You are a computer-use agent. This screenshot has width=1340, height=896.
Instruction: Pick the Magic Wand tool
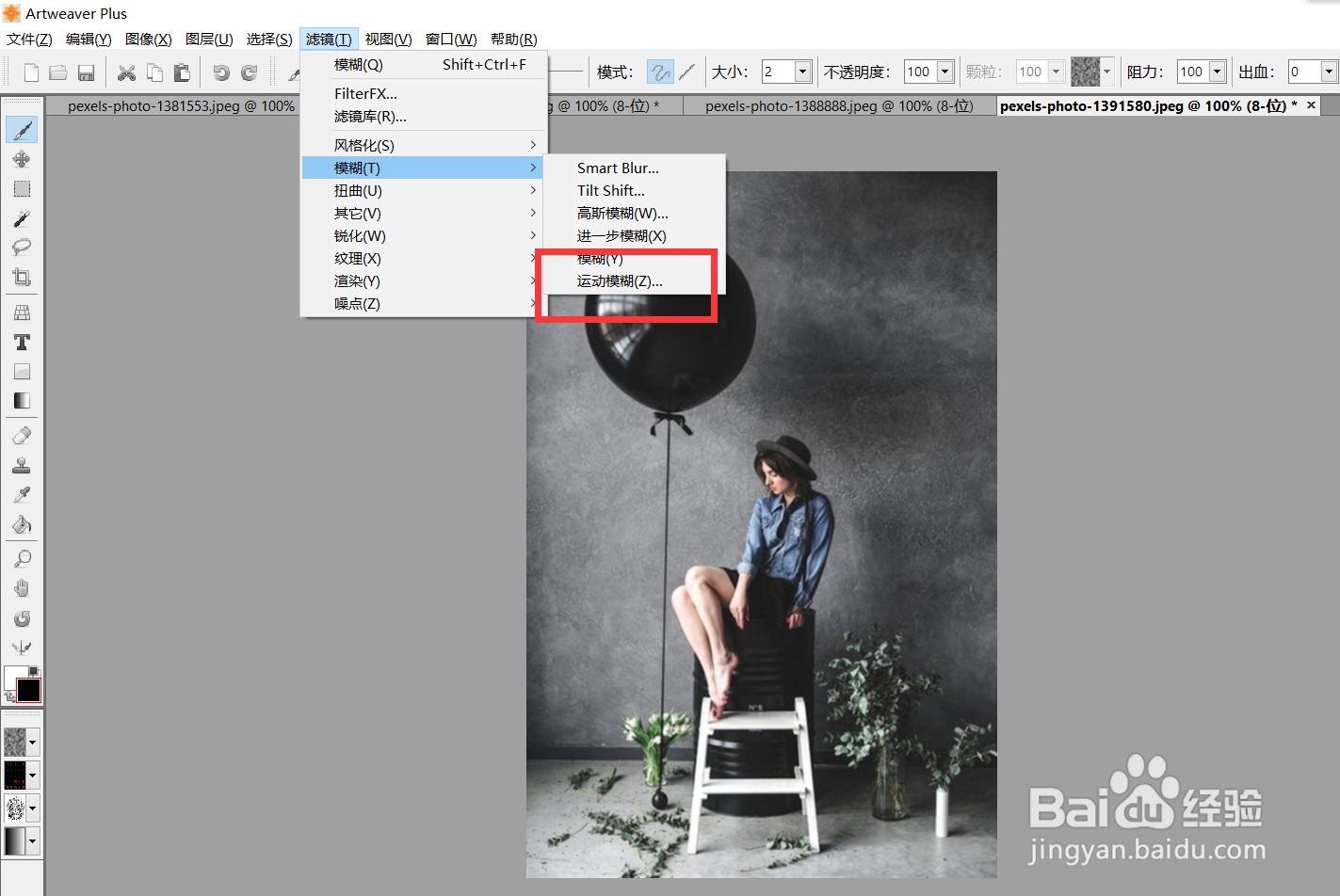pyautogui.click(x=22, y=218)
